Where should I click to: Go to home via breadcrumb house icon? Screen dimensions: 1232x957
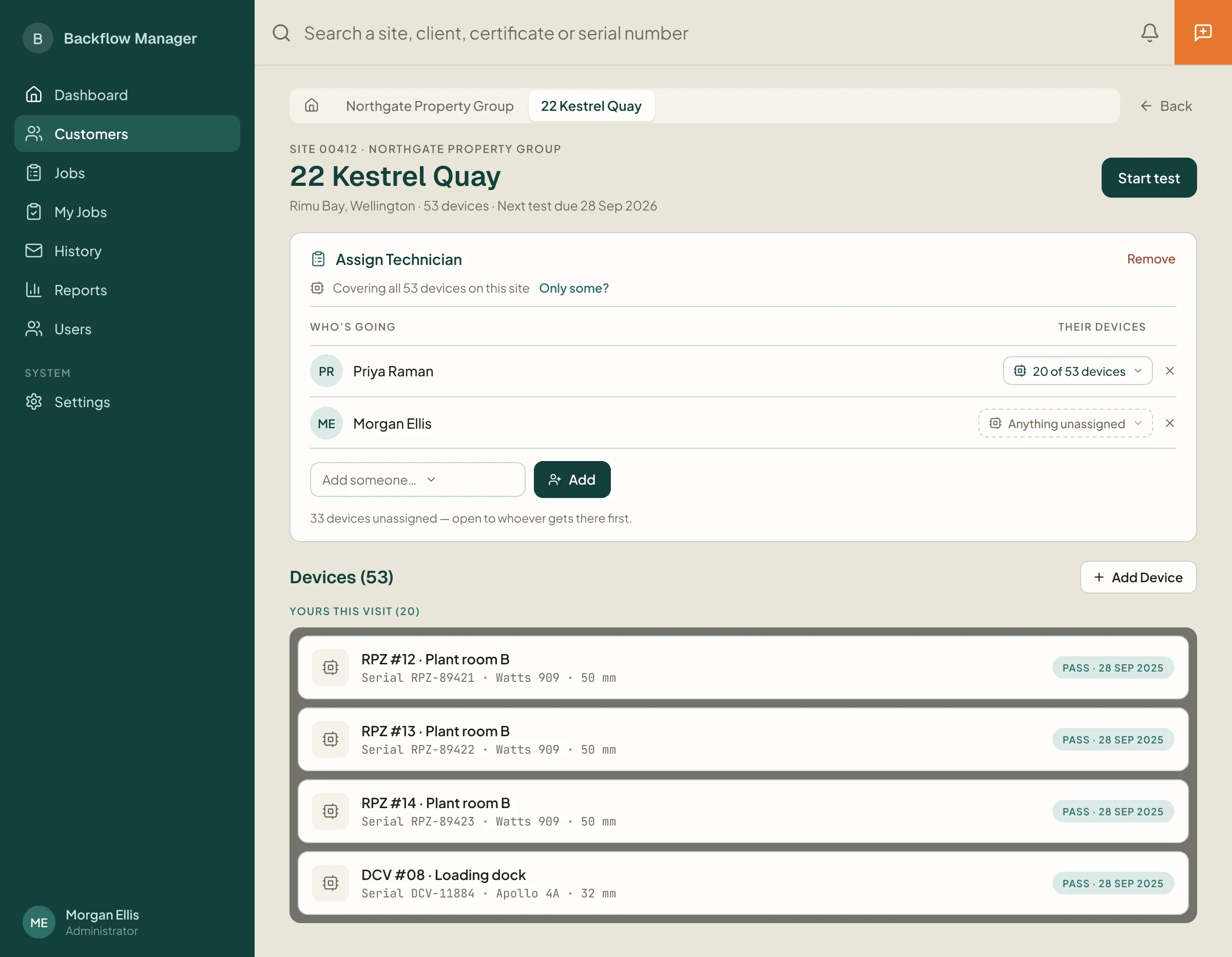pyautogui.click(x=312, y=106)
